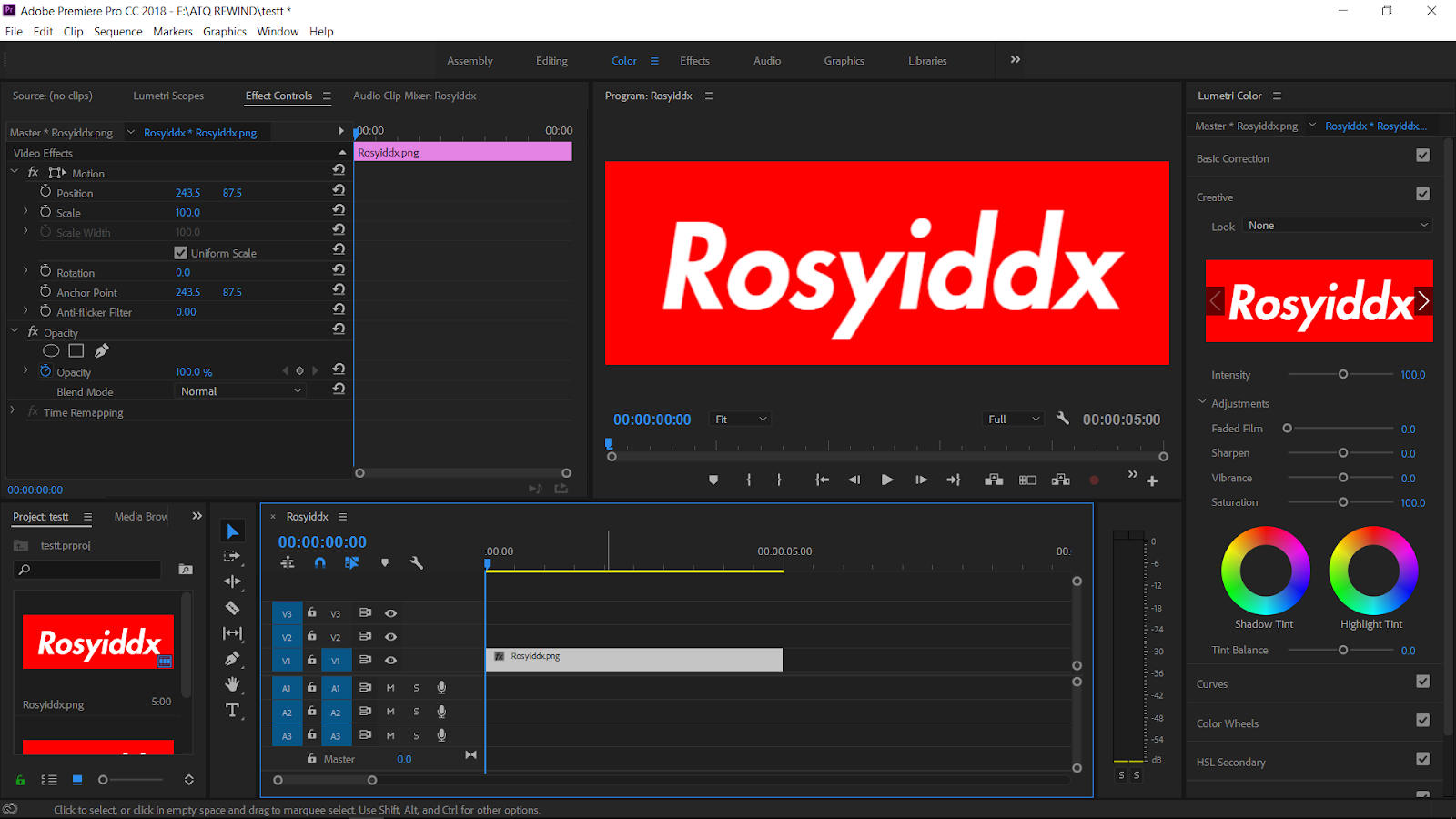Open Timeline Display Settings wrench

click(417, 563)
